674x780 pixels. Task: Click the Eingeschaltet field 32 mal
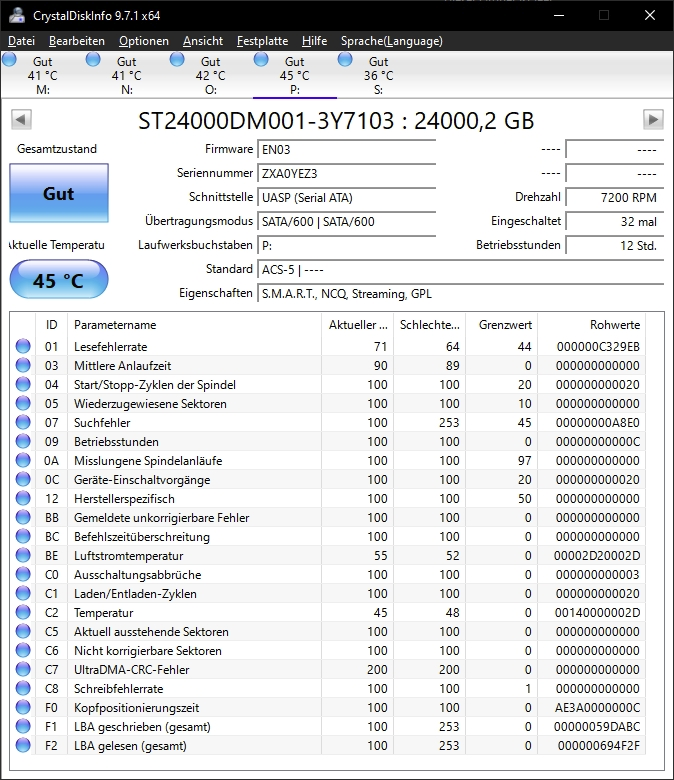pyautogui.click(x=615, y=221)
